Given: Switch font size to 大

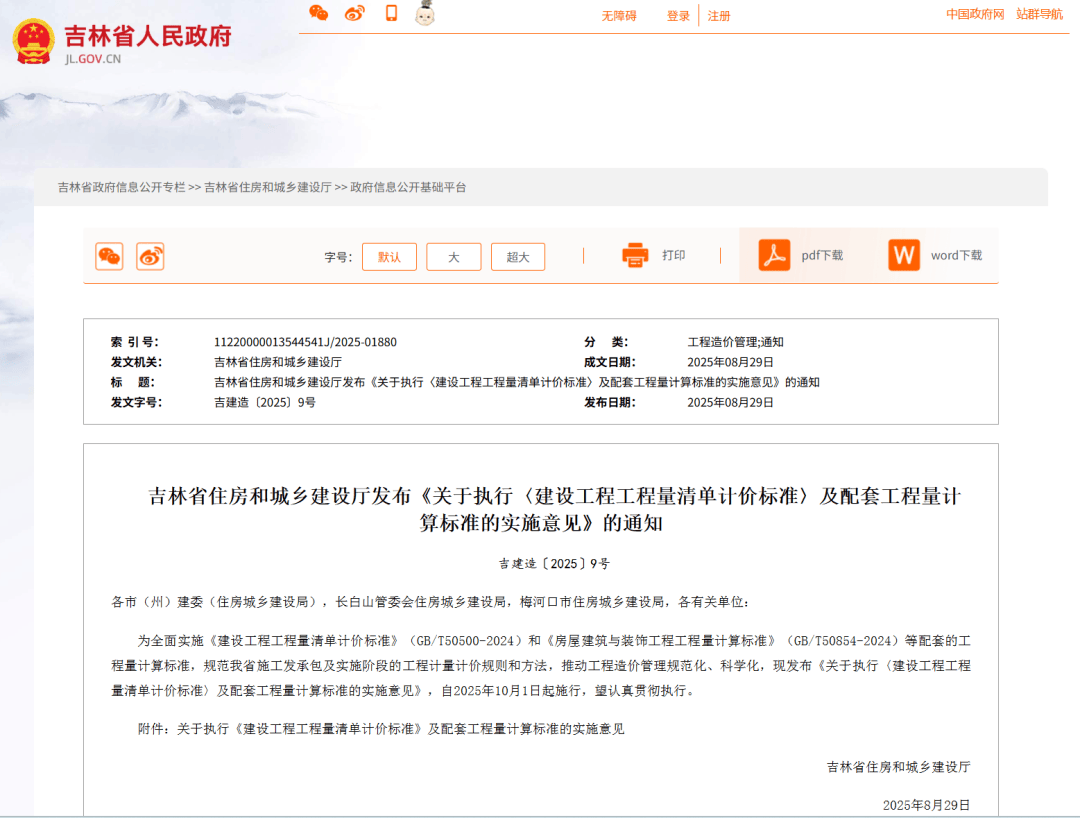Looking at the screenshot, I should 453,257.
